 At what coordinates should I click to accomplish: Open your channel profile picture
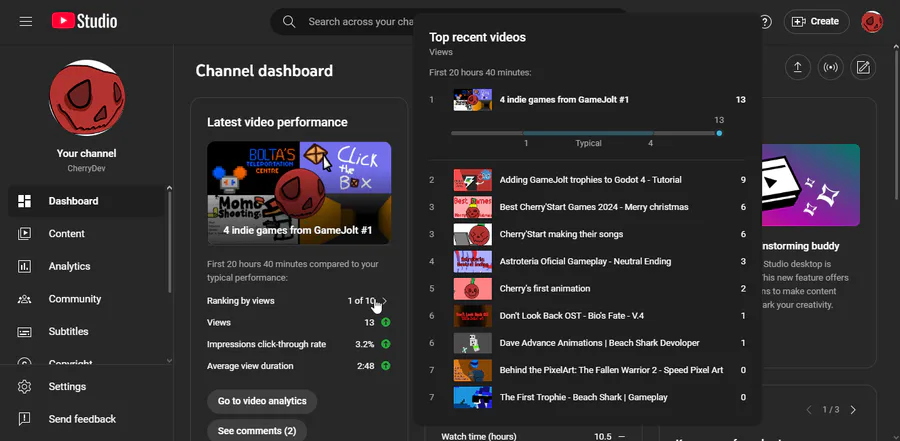click(87, 98)
